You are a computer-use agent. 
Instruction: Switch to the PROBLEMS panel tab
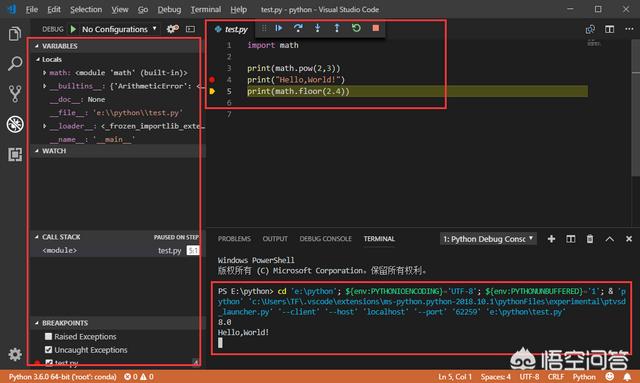tap(234, 239)
